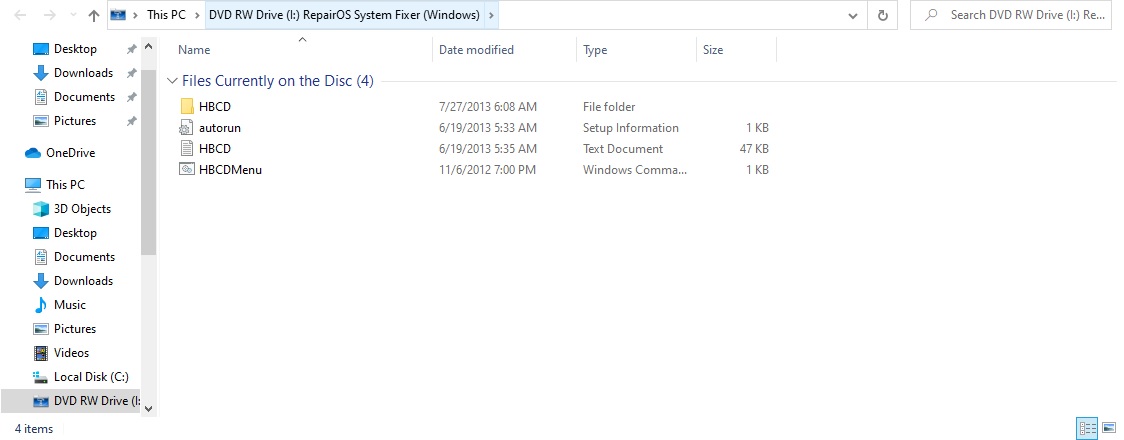Click the Refresh button in address bar
Viewport: 1124px width, 440px height.
[x=882, y=16]
